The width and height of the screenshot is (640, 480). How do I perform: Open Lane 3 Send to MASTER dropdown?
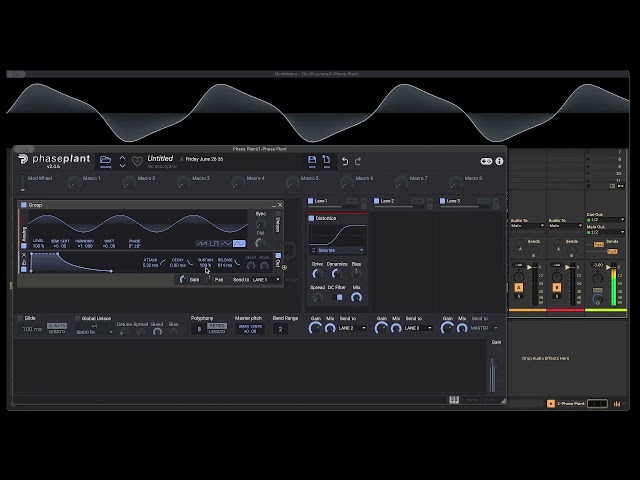click(x=484, y=328)
